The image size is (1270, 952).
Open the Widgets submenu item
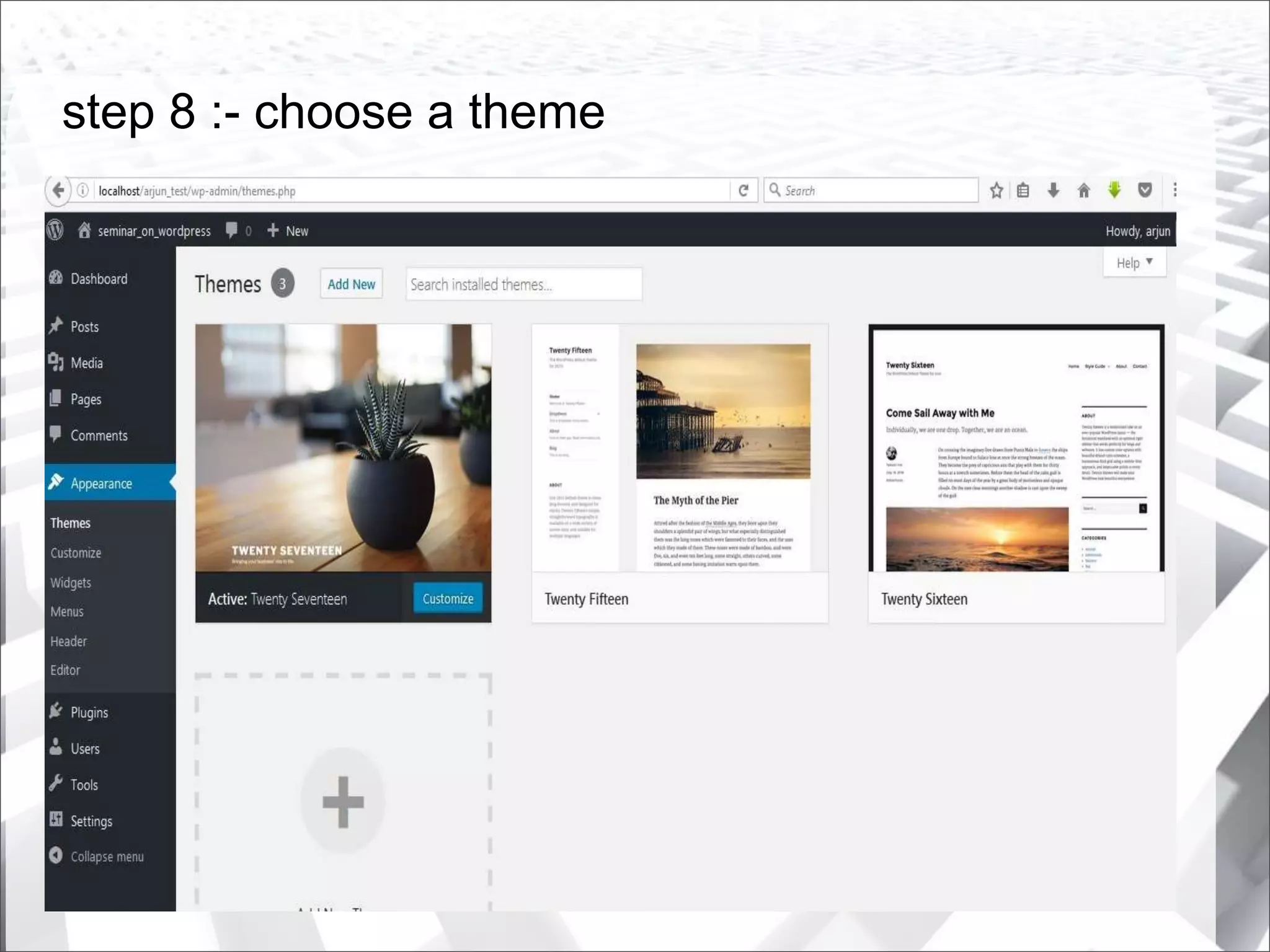(71, 583)
